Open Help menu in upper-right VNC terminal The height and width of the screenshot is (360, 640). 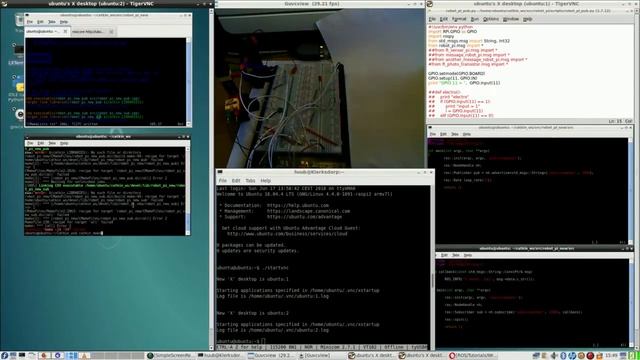tap(467, 134)
